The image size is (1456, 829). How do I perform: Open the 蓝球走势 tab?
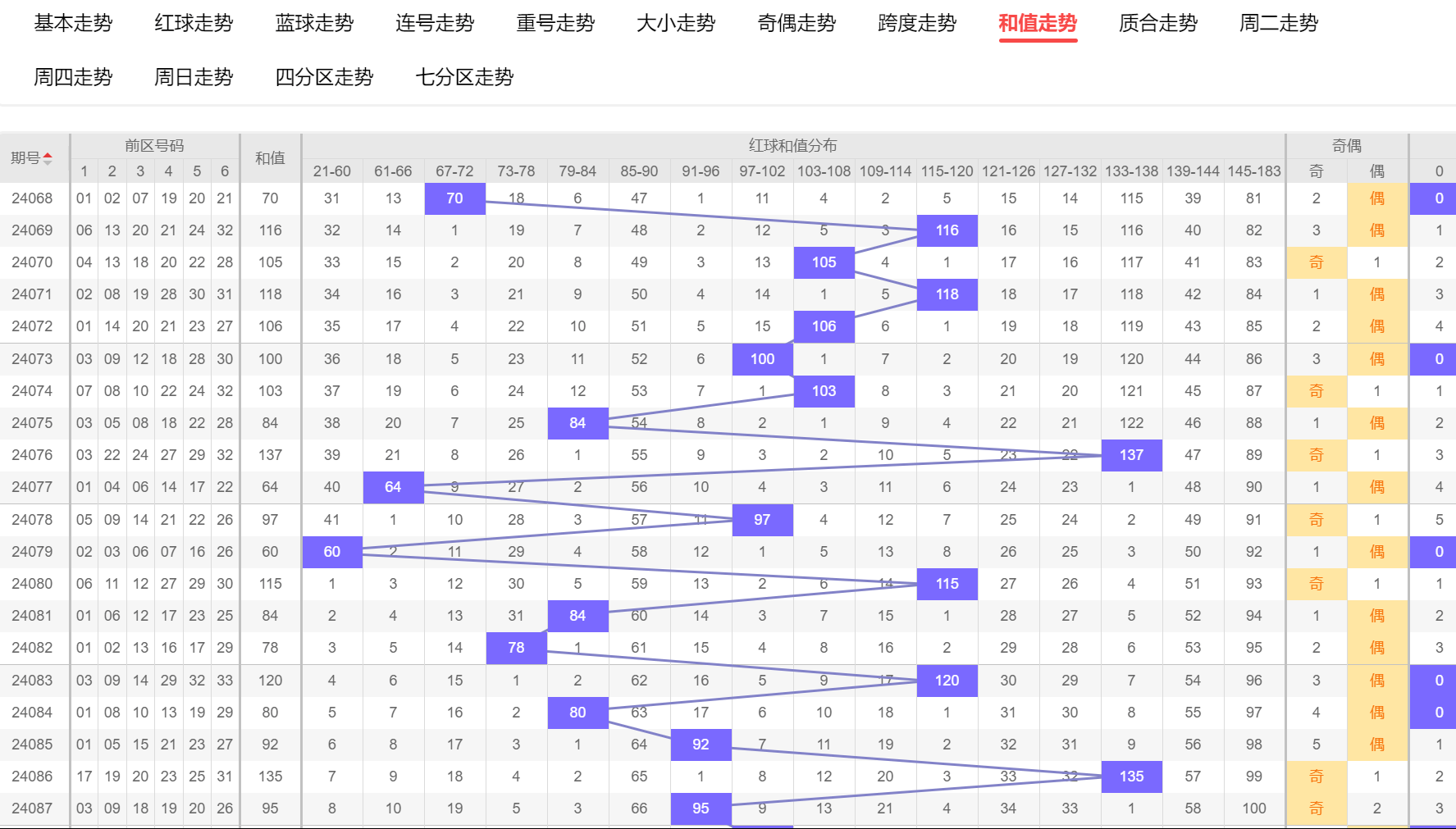coord(314,23)
